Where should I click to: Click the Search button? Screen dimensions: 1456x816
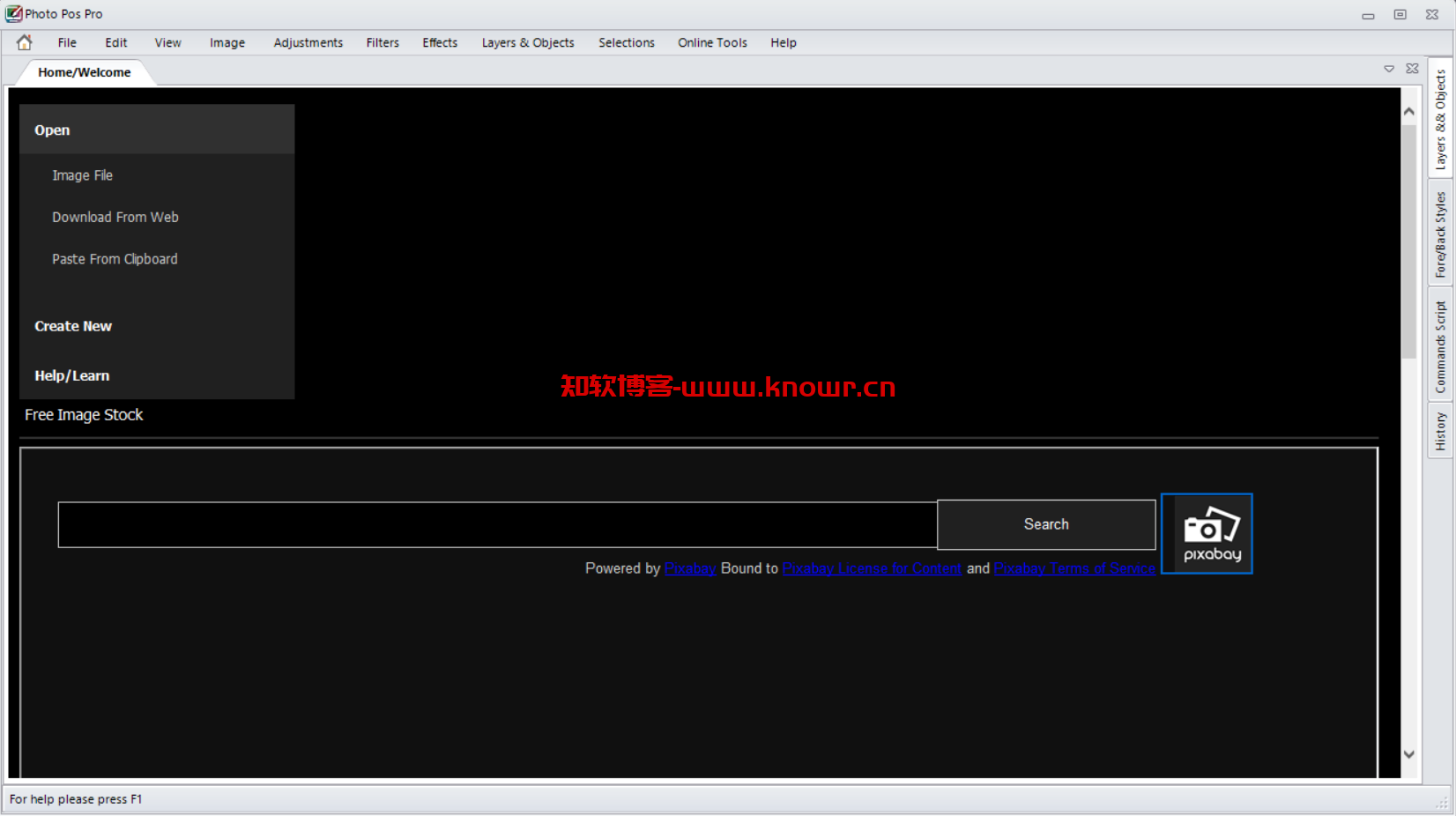coord(1046,524)
